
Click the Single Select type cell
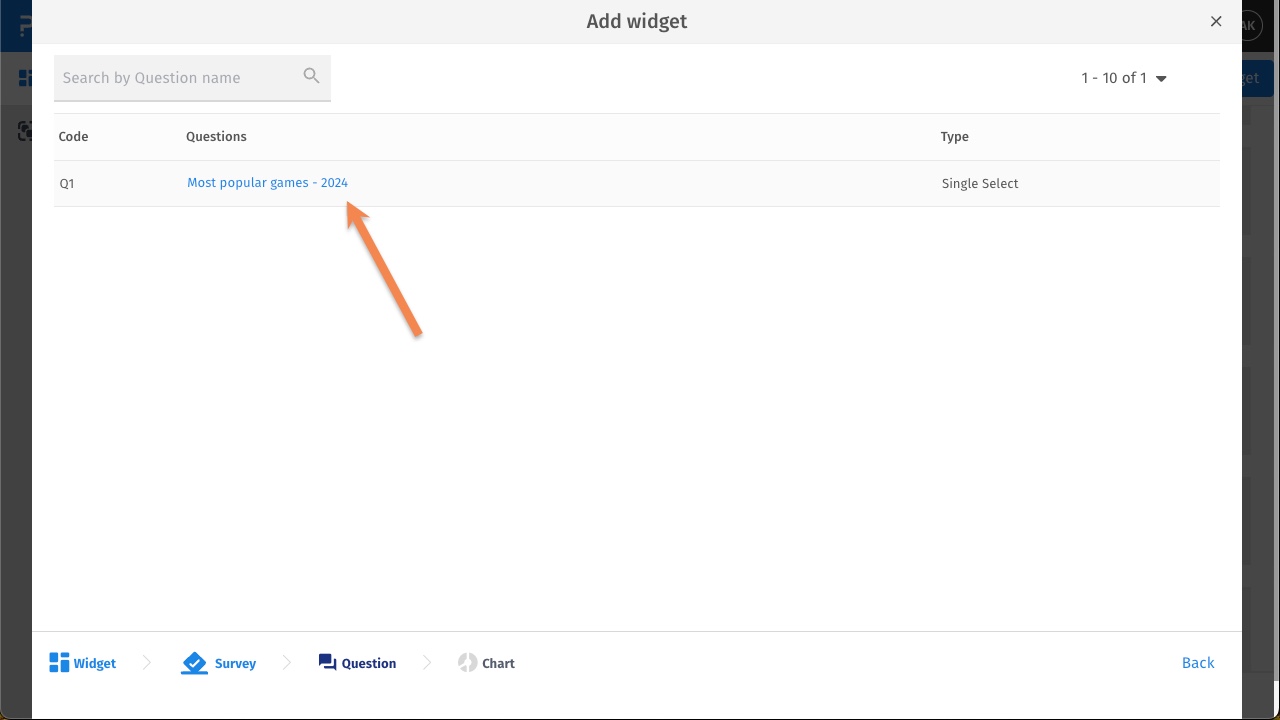(980, 184)
